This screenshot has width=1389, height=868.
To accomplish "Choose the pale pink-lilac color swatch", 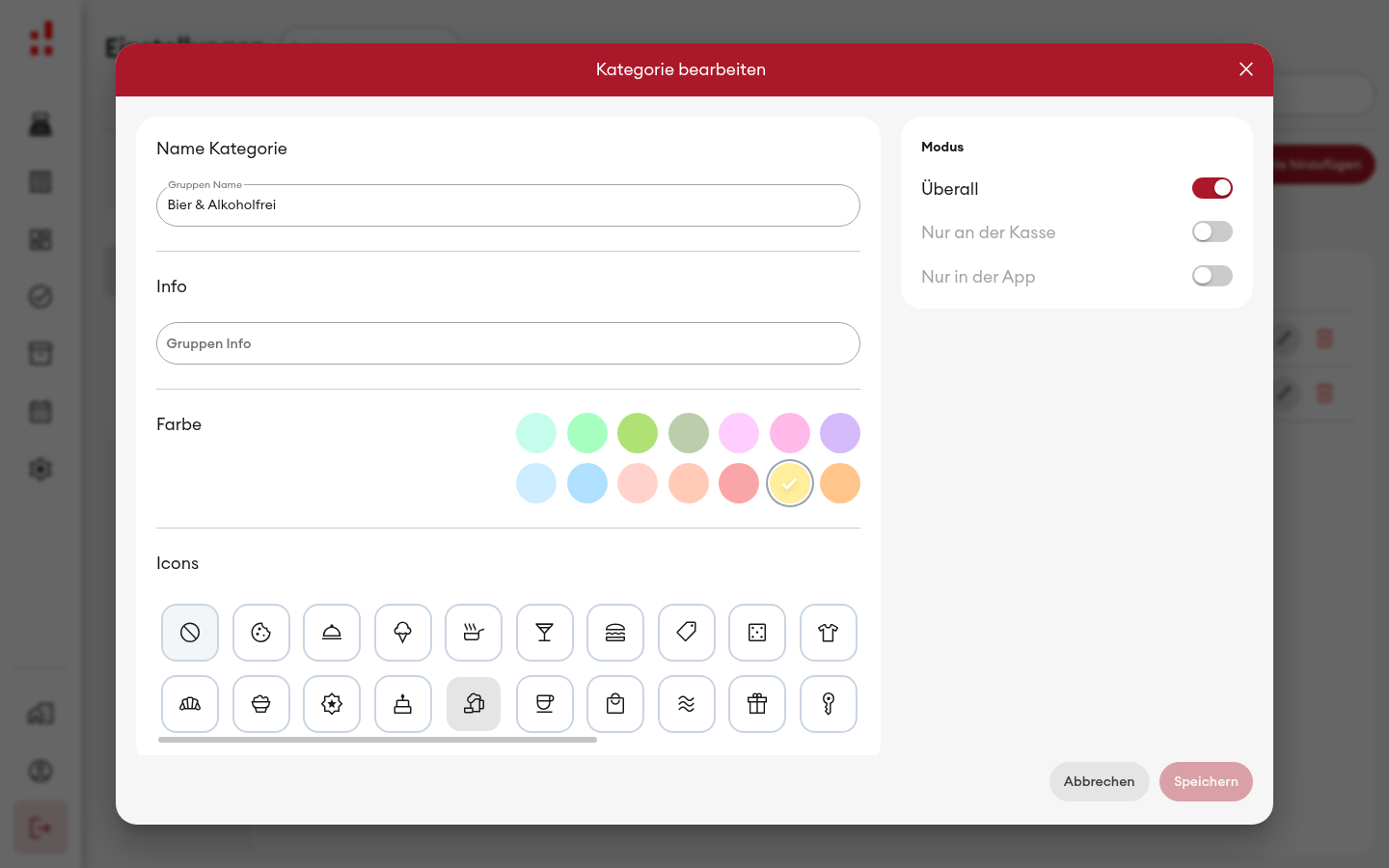I will (739, 433).
